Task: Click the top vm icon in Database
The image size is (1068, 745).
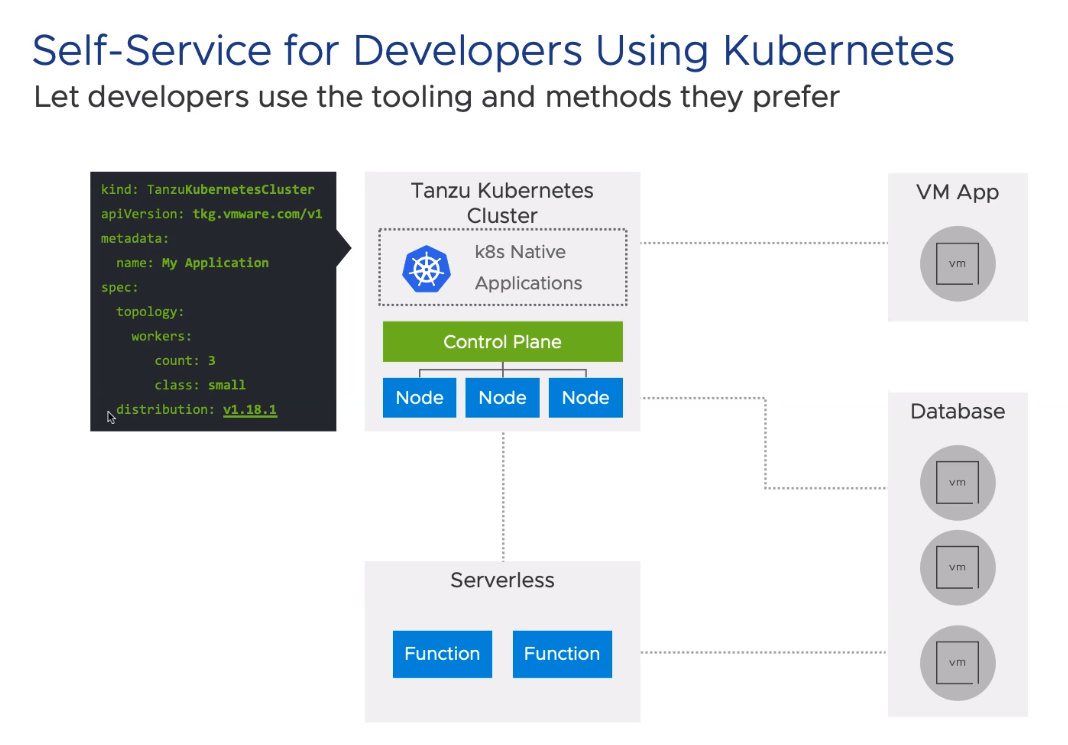Action: [x=957, y=482]
